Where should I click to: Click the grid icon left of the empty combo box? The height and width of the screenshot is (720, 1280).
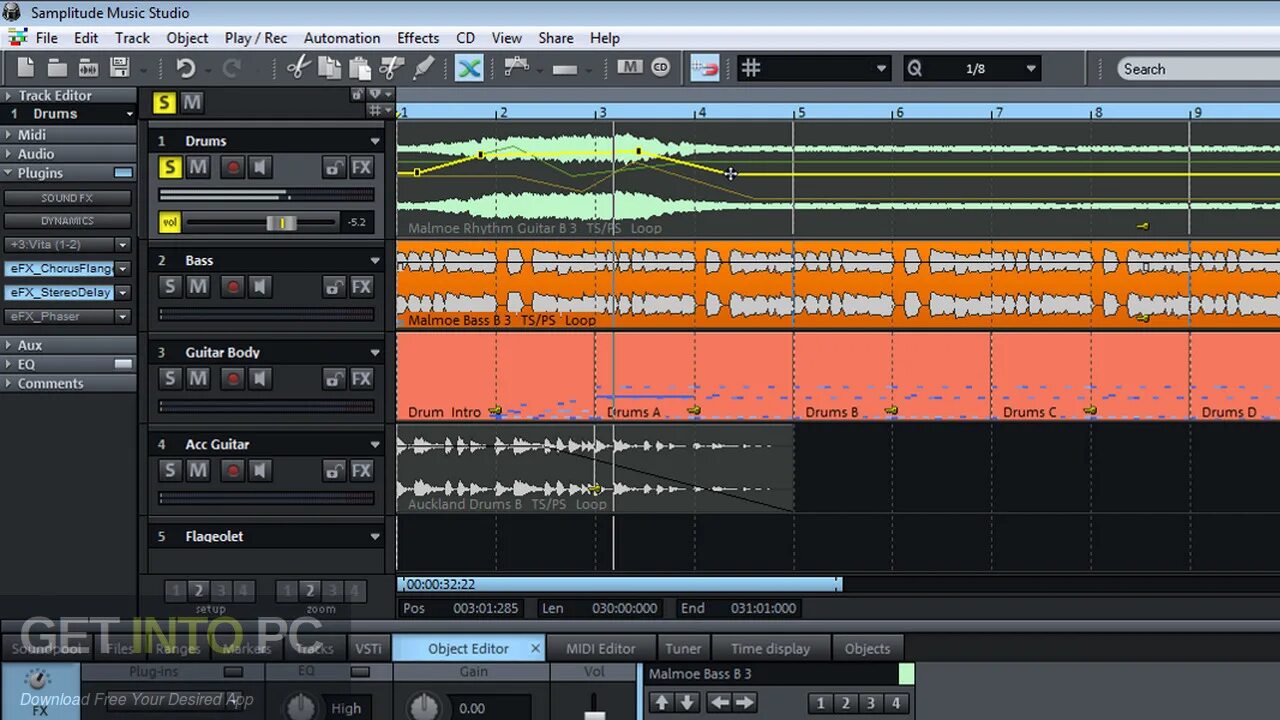coord(751,68)
